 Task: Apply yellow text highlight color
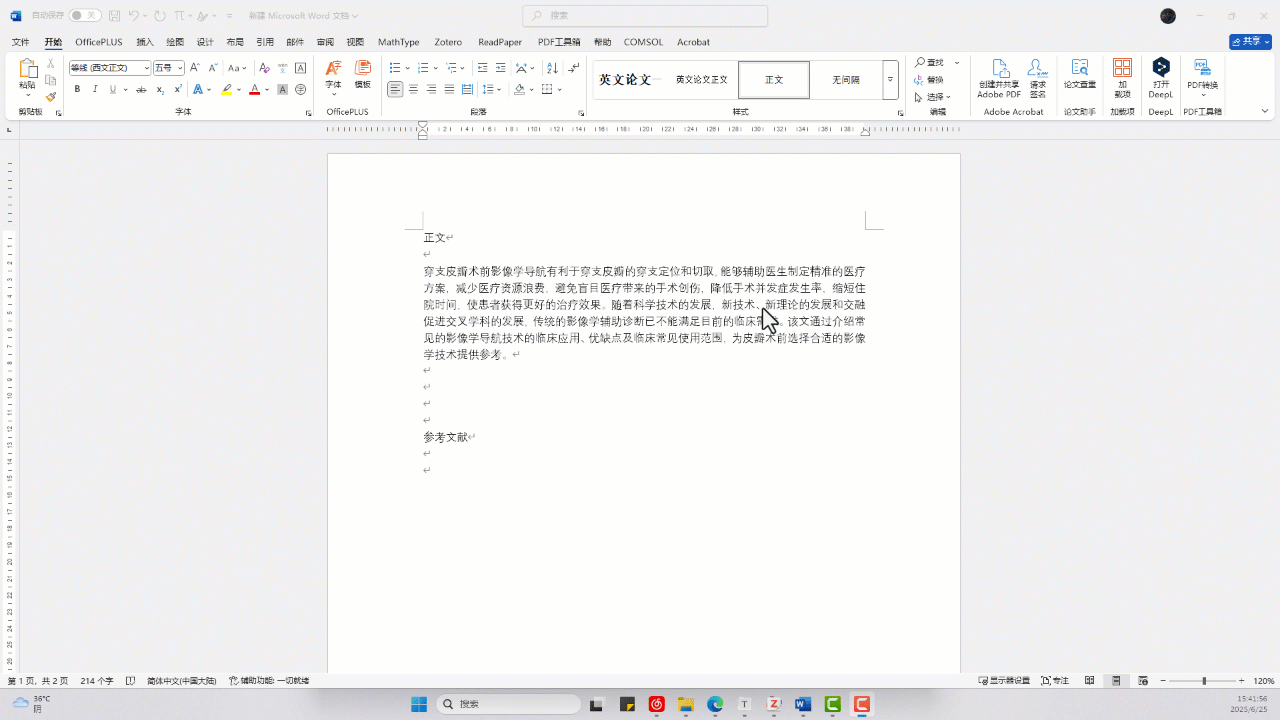[x=227, y=89]
